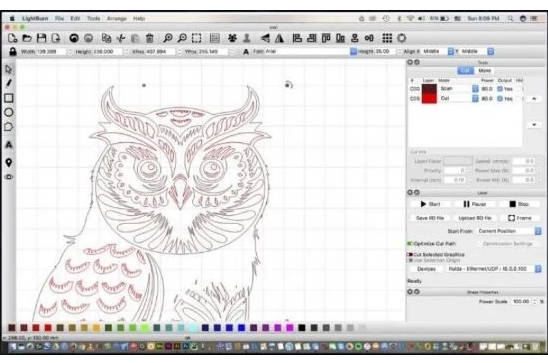Viewport: 548px width, 363px height.
Task: Open the grid array tool
Action: (387, 38)
